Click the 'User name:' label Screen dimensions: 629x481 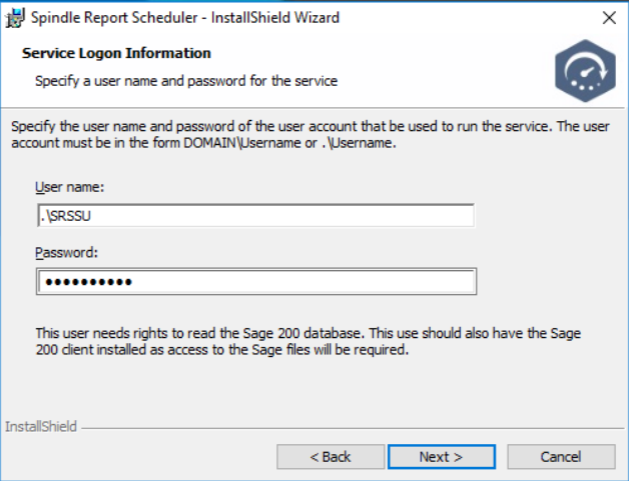tap(69, 187)
